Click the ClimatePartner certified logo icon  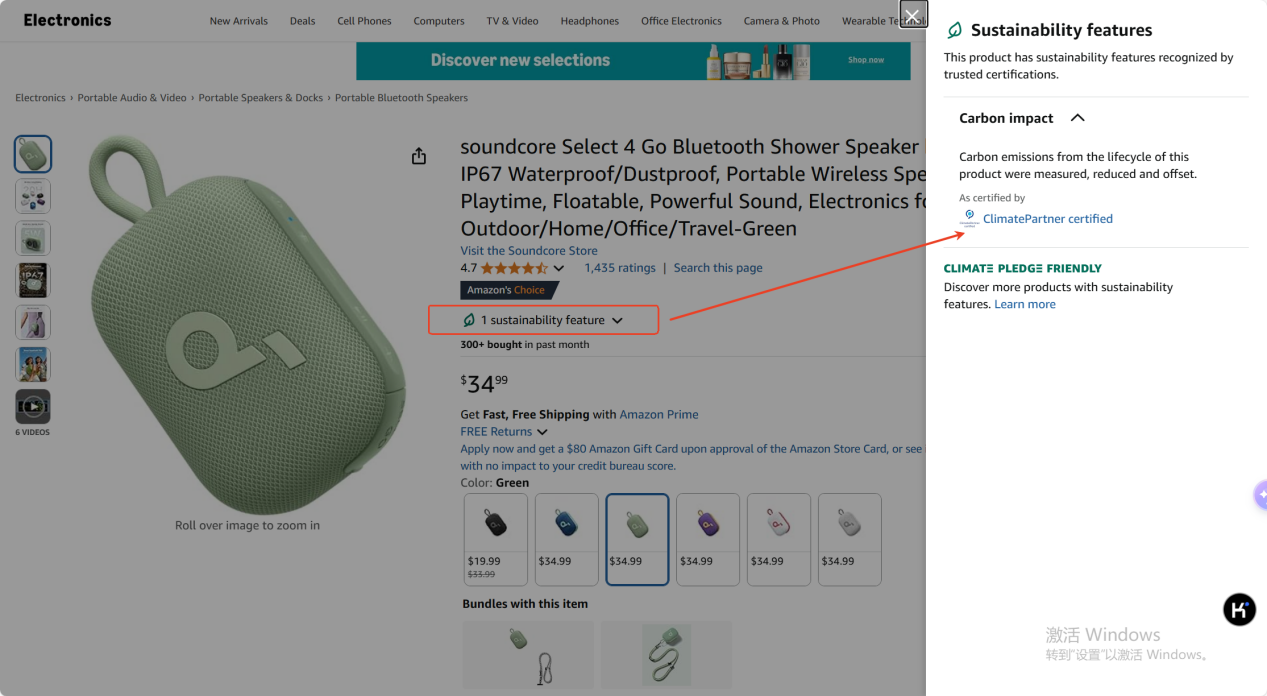(x=969, y=219)
